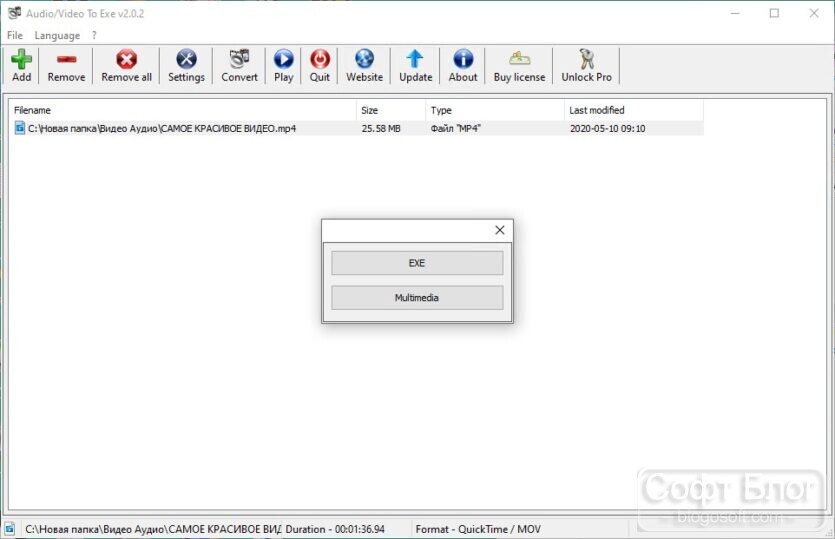Minimize the Audio/Video To Exe window
Screen dimensions: 835x539
coord(735,13)
